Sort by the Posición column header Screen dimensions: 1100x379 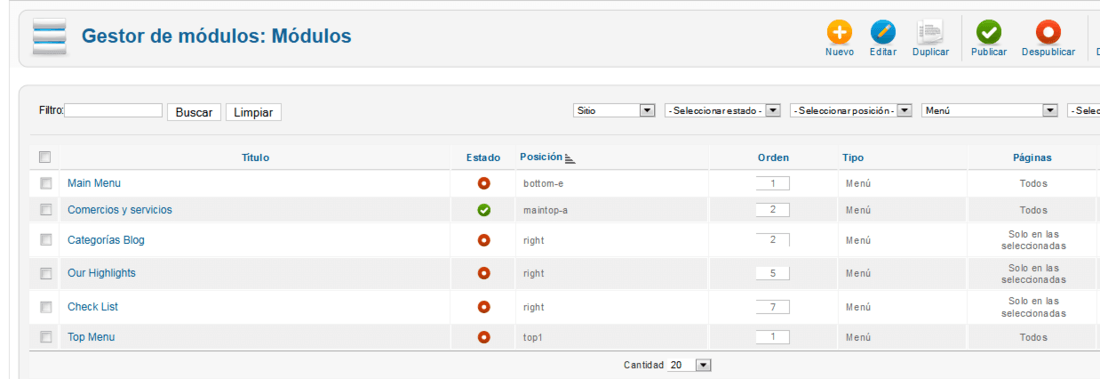point(541,157)
